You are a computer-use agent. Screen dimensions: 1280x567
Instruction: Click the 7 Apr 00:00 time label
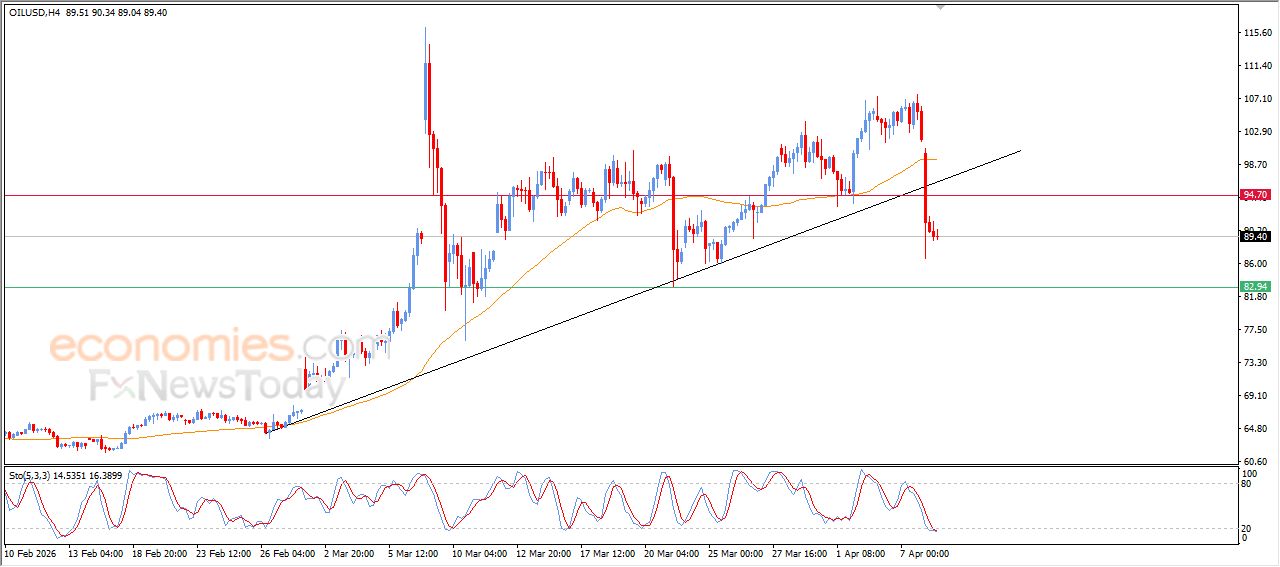tap(923, 552)
